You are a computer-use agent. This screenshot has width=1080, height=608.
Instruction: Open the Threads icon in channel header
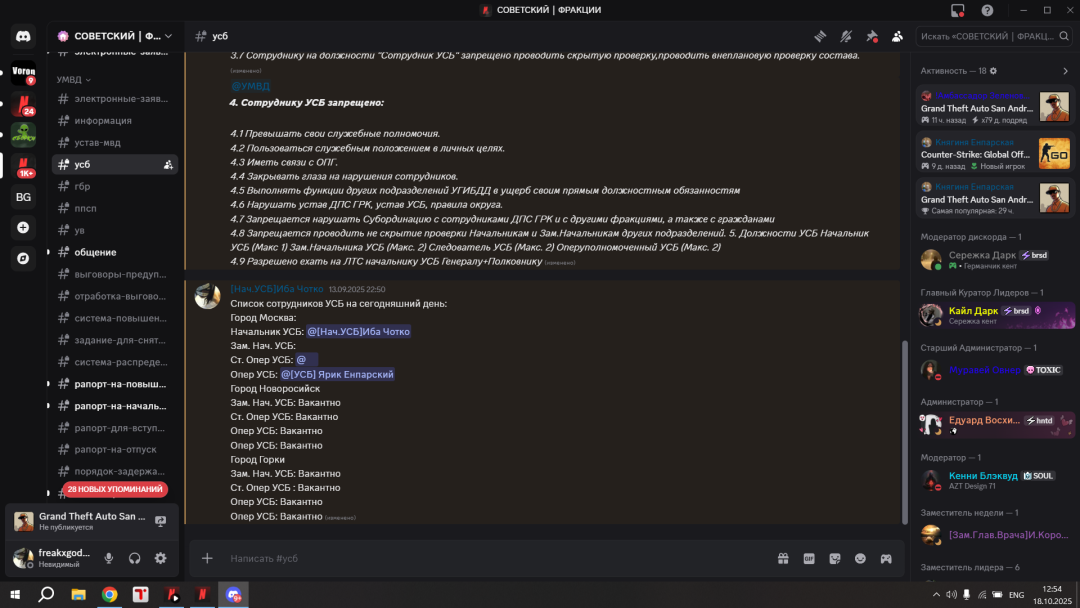point(820,36)
